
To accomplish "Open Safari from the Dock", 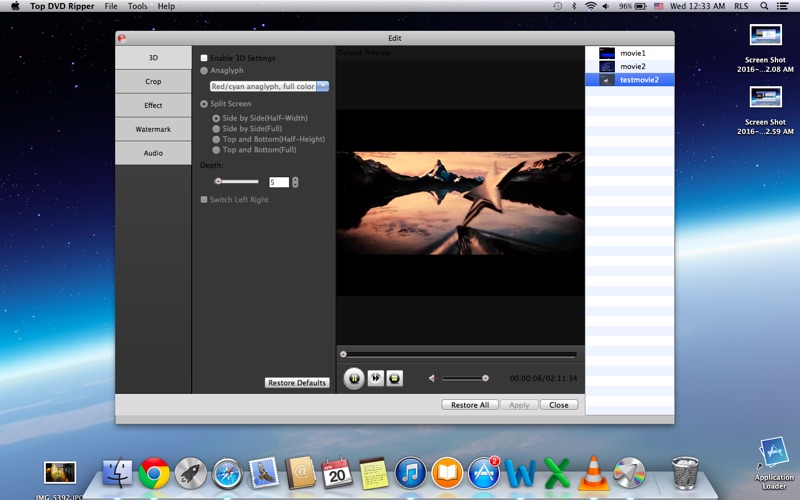I will 228,473.
